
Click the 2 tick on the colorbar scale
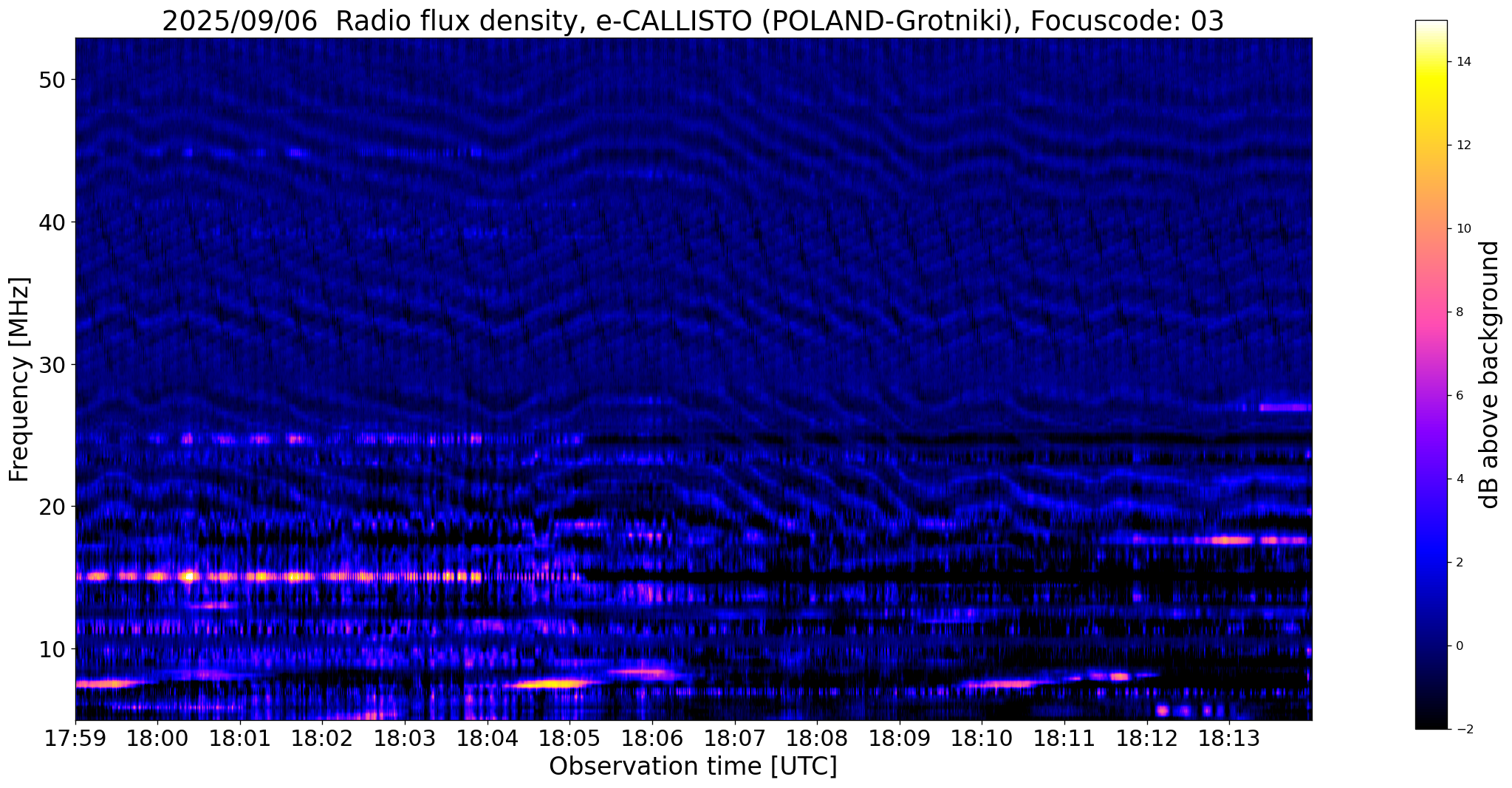click(1459, 563)
